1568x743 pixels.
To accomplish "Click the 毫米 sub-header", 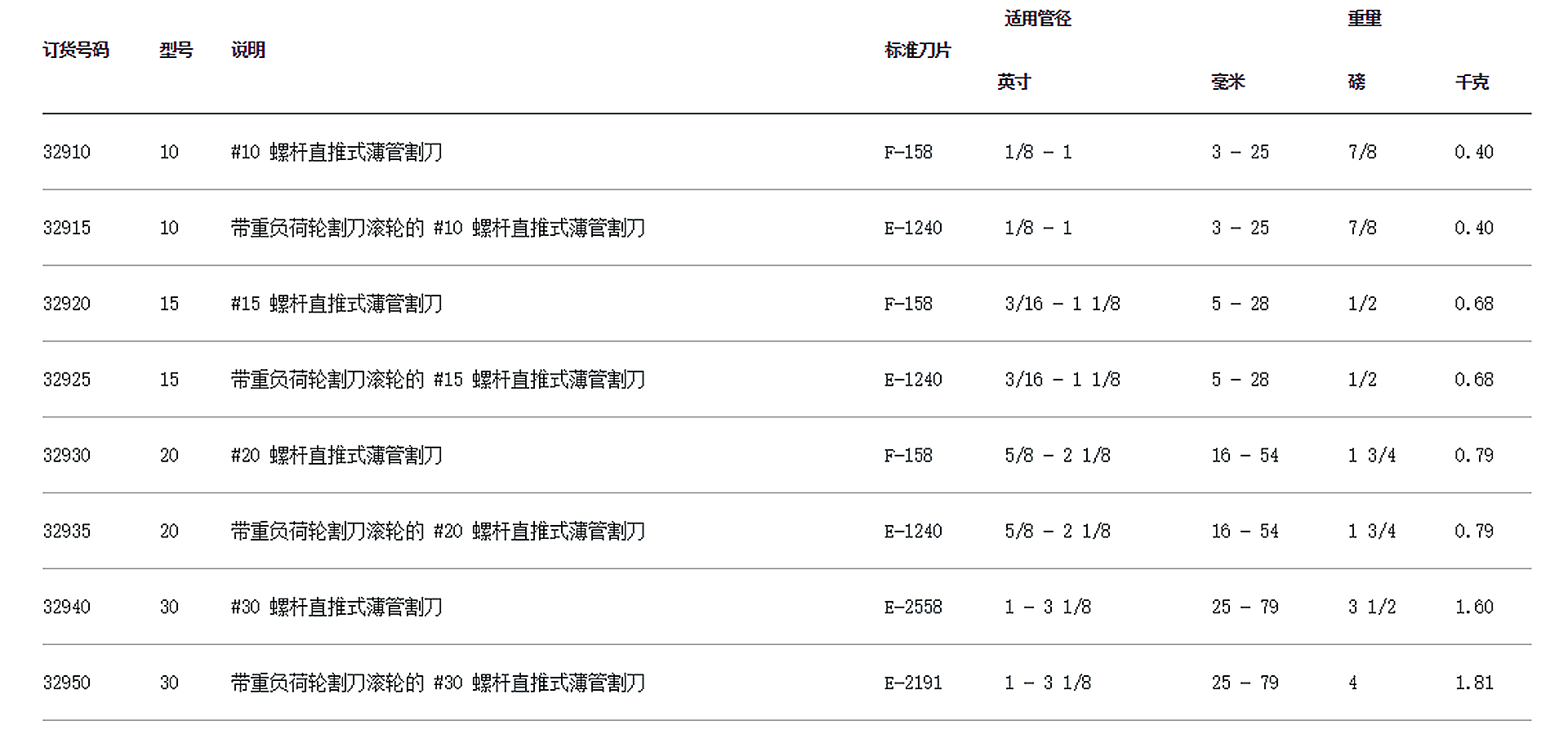I will click(x=1228, y=82).
